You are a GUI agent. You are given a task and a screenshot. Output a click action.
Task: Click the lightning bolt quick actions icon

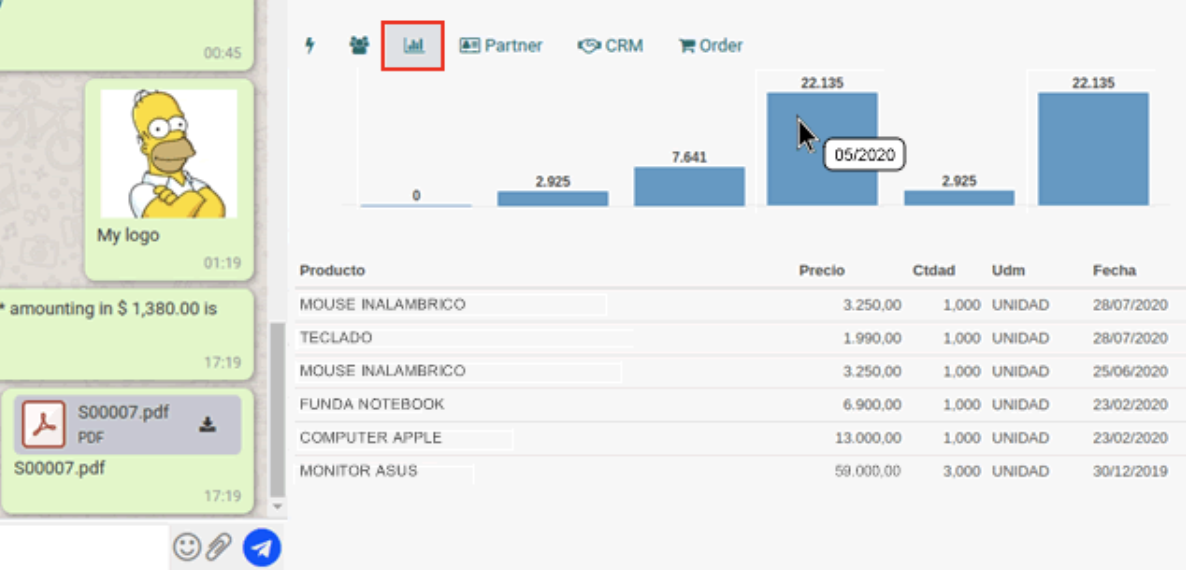[x=309, y=45]
